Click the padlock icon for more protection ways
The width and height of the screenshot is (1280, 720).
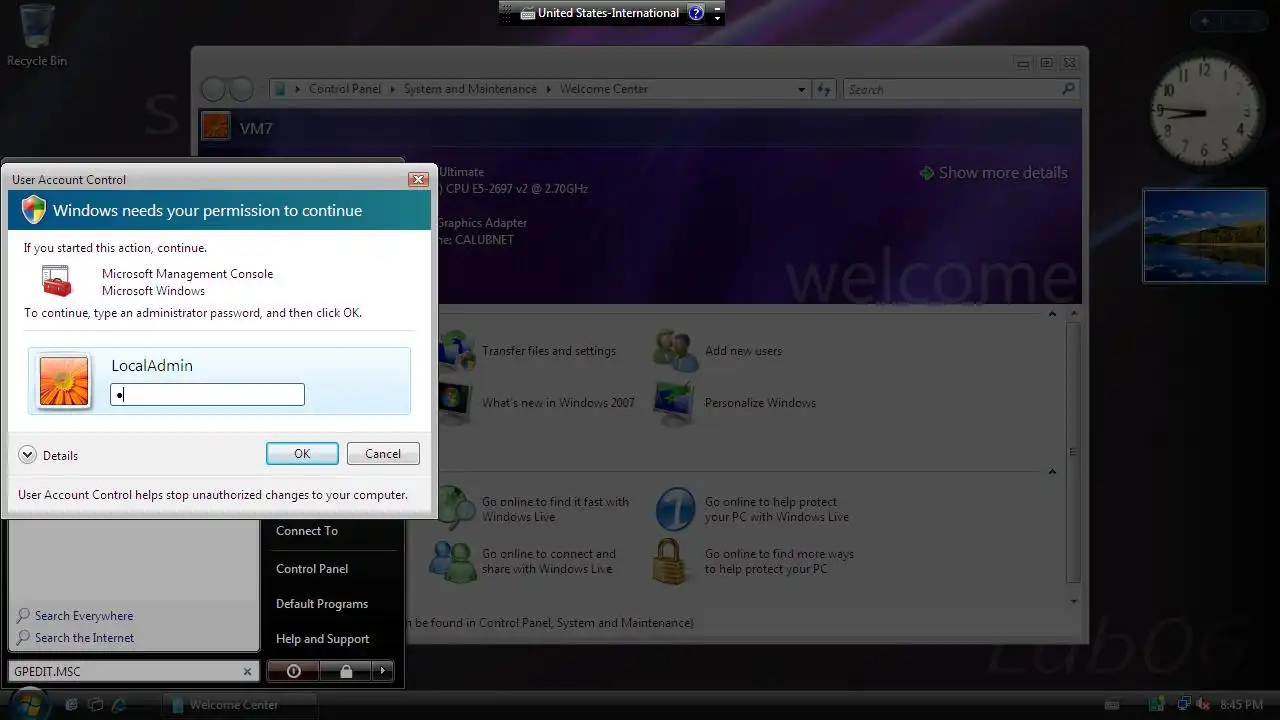(672, 561)
